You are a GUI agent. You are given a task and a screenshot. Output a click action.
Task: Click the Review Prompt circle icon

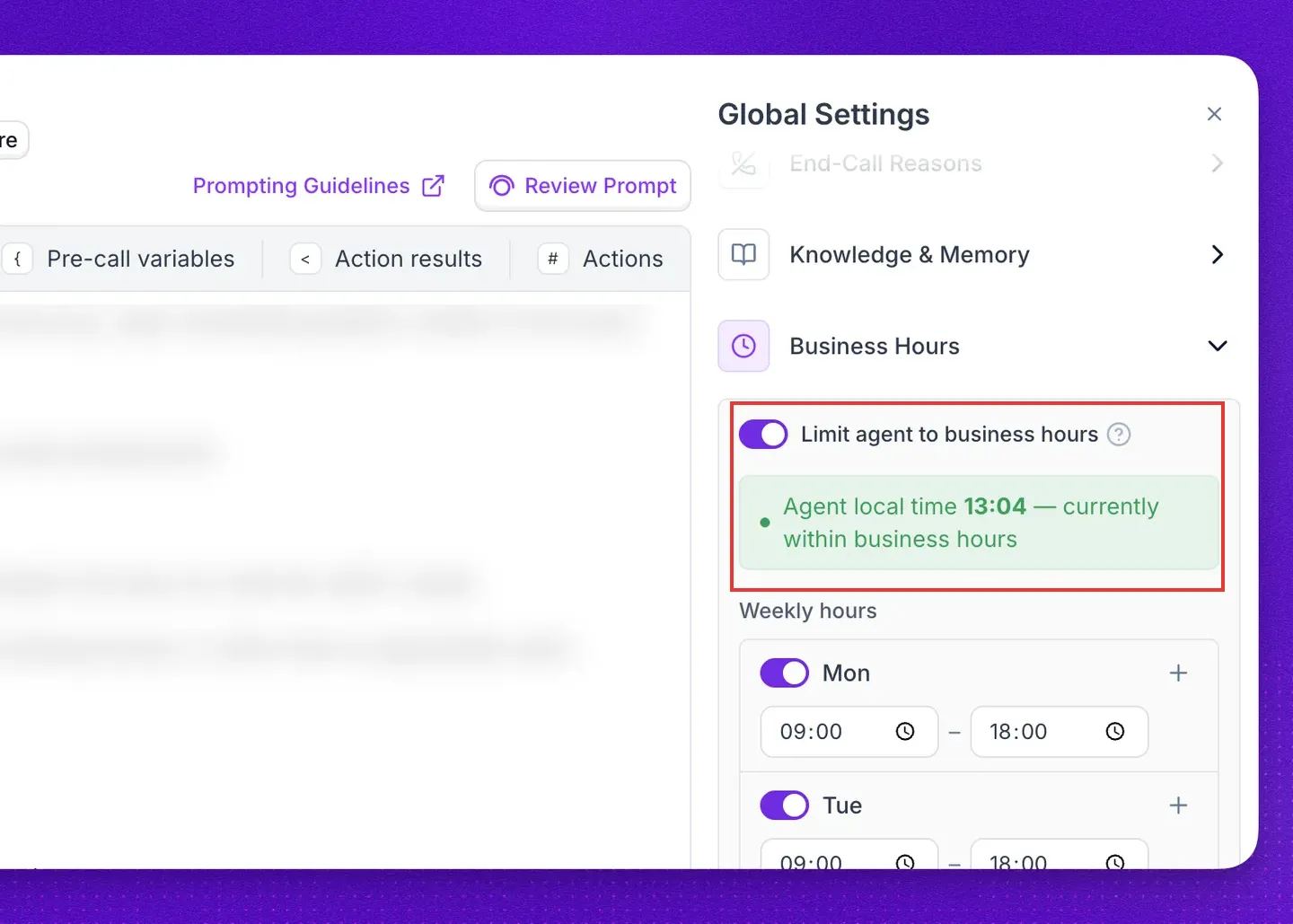pos(501,186)
